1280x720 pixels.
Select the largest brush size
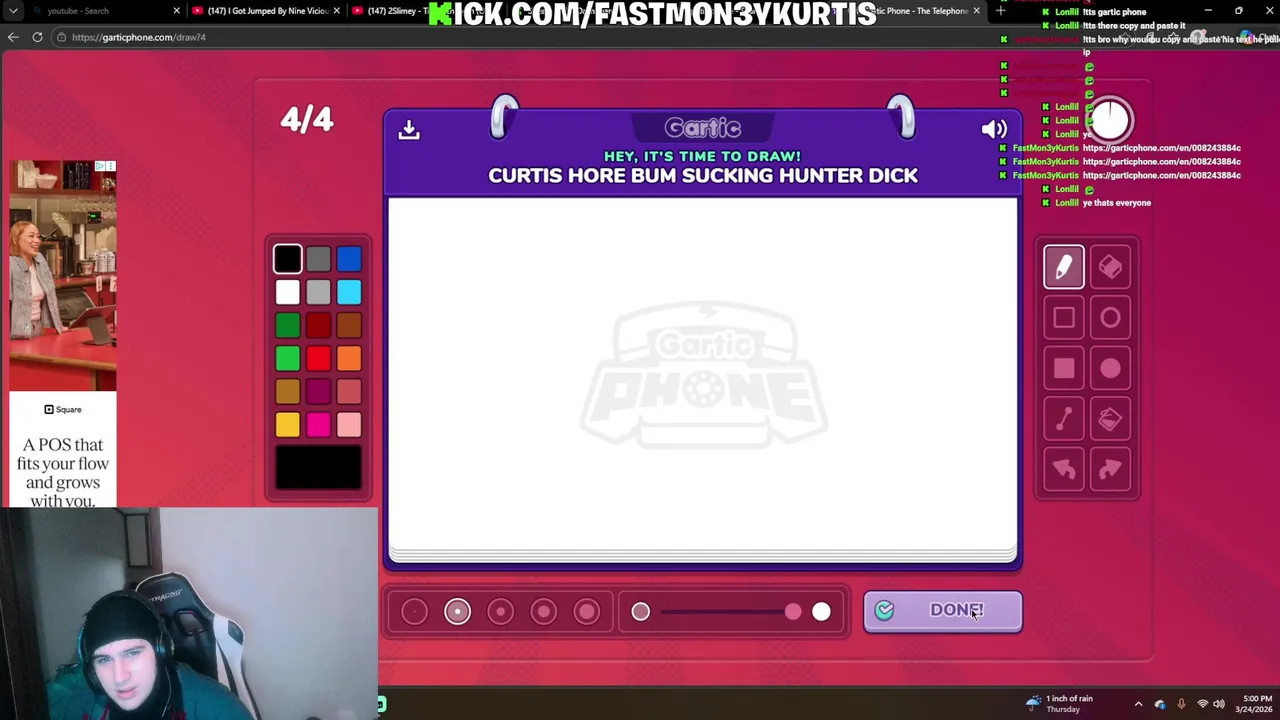587,611
